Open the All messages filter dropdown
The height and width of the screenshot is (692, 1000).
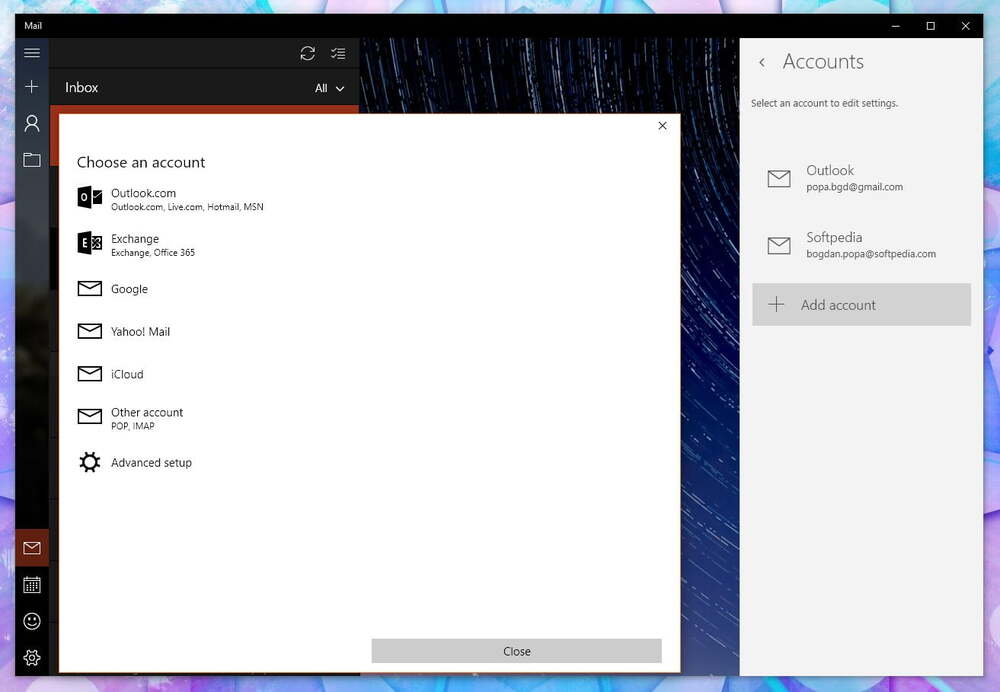[x=329, y=88]
